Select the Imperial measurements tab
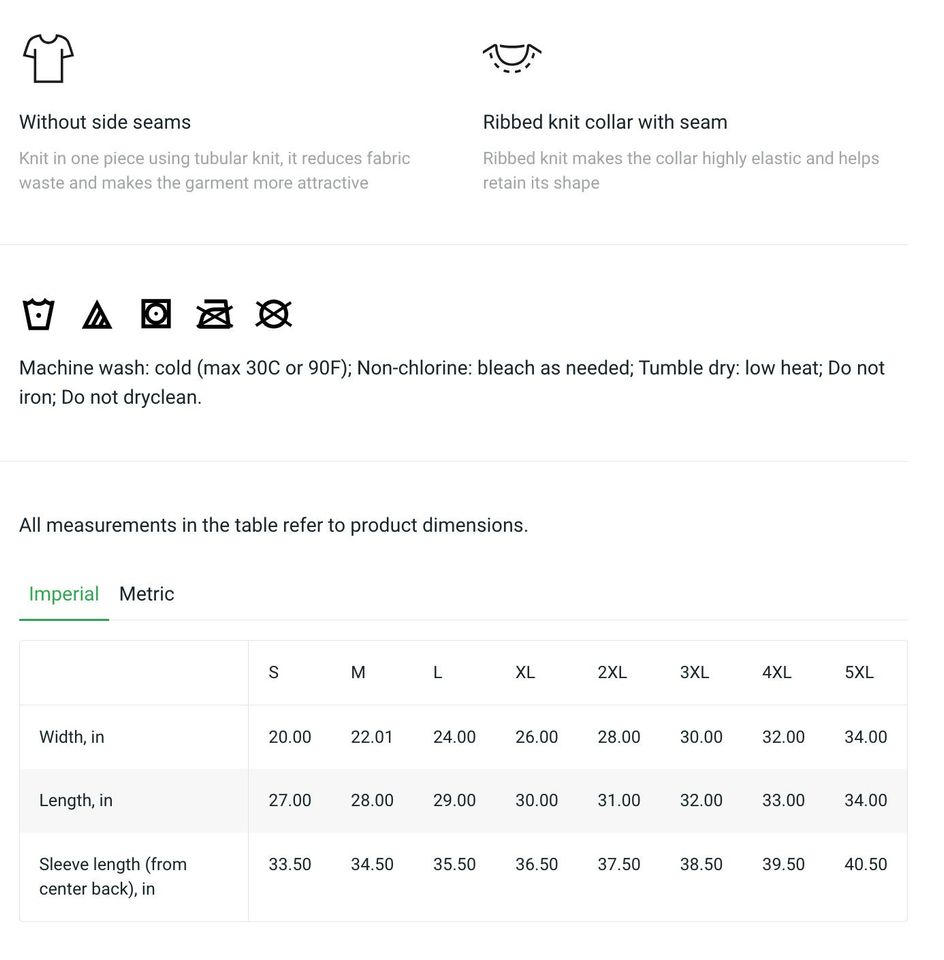Image resolution: width=944 pixels, height=960 pixels. (64, 594)
